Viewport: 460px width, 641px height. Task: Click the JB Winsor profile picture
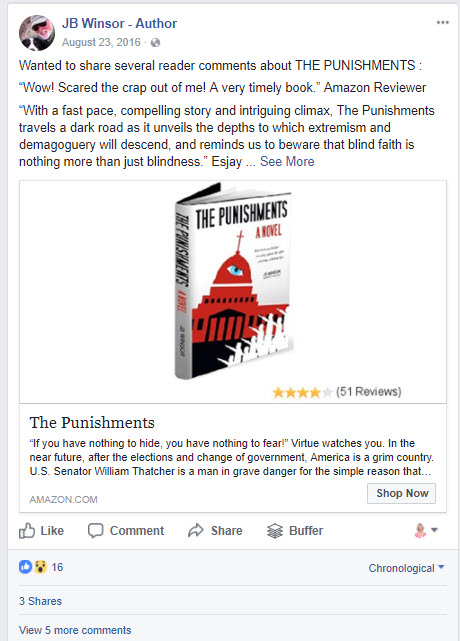click(x=37, y=33)
